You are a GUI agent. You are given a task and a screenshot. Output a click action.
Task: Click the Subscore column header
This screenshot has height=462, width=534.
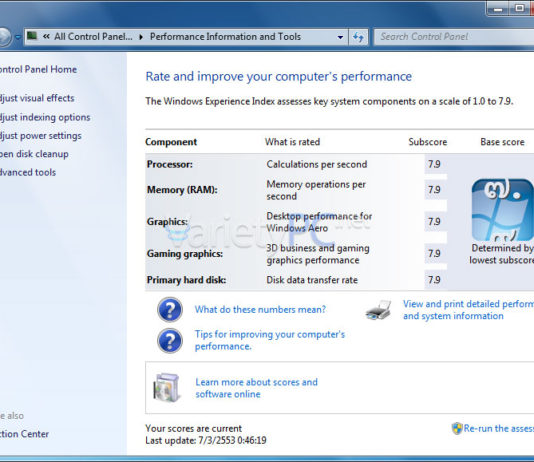pyautogui.click(x=428, y=142)
